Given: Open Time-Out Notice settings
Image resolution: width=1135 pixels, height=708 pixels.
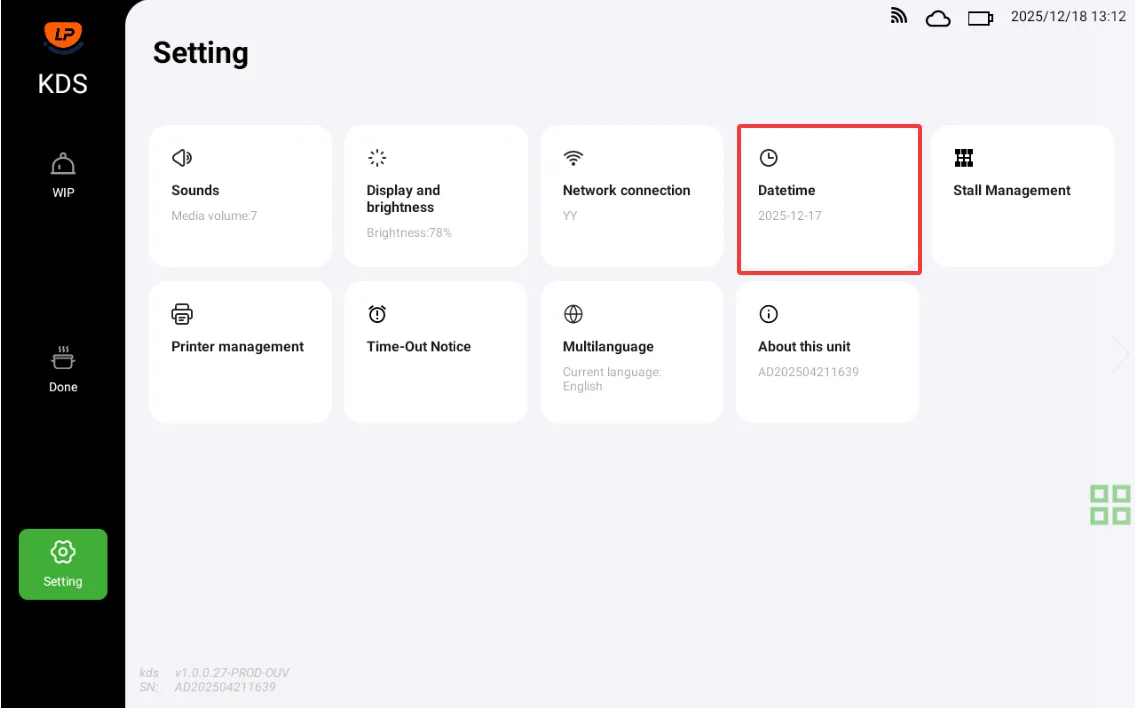Looking at the screenshot, I should click(436, 352).
